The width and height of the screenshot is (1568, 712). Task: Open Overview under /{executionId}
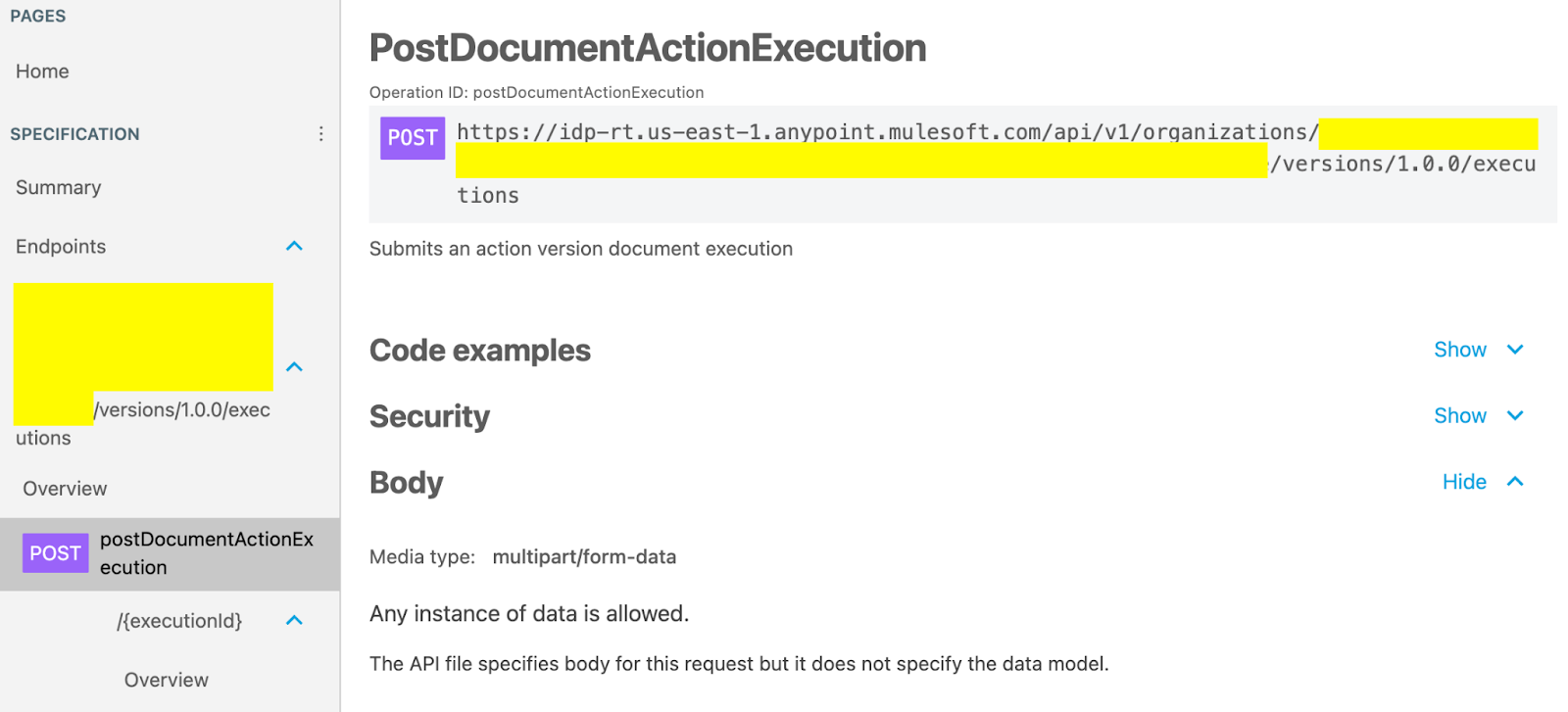coord(165,679)
